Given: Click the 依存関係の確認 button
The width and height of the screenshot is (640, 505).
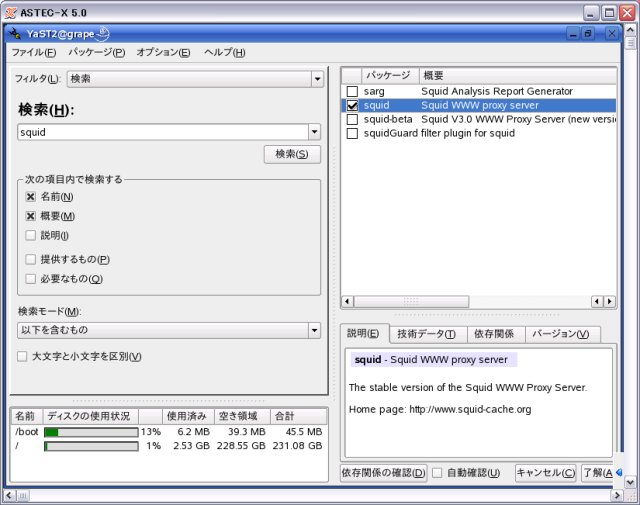Looking at the screenshot, I should [x=383, y=472].
